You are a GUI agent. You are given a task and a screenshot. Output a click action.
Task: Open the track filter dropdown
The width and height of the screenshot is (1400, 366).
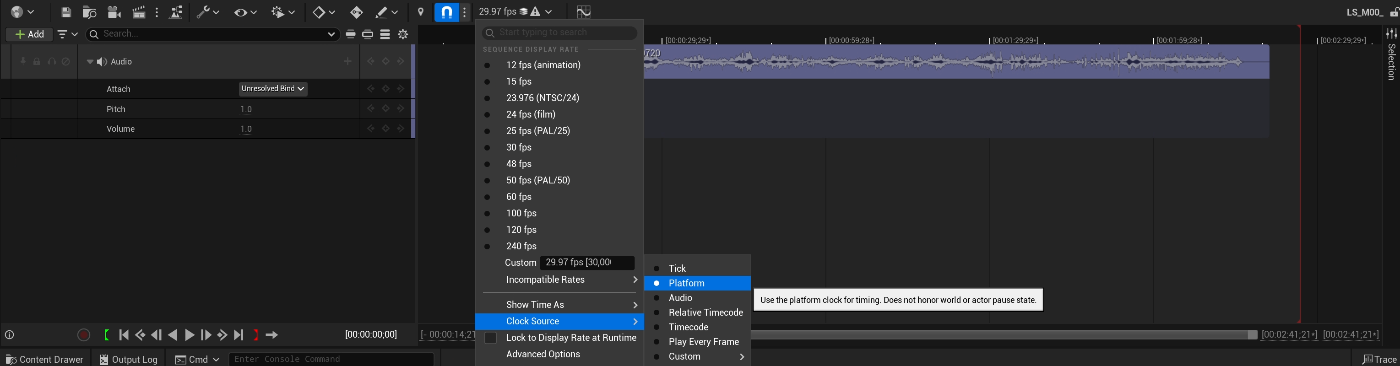tap(68, 34)
